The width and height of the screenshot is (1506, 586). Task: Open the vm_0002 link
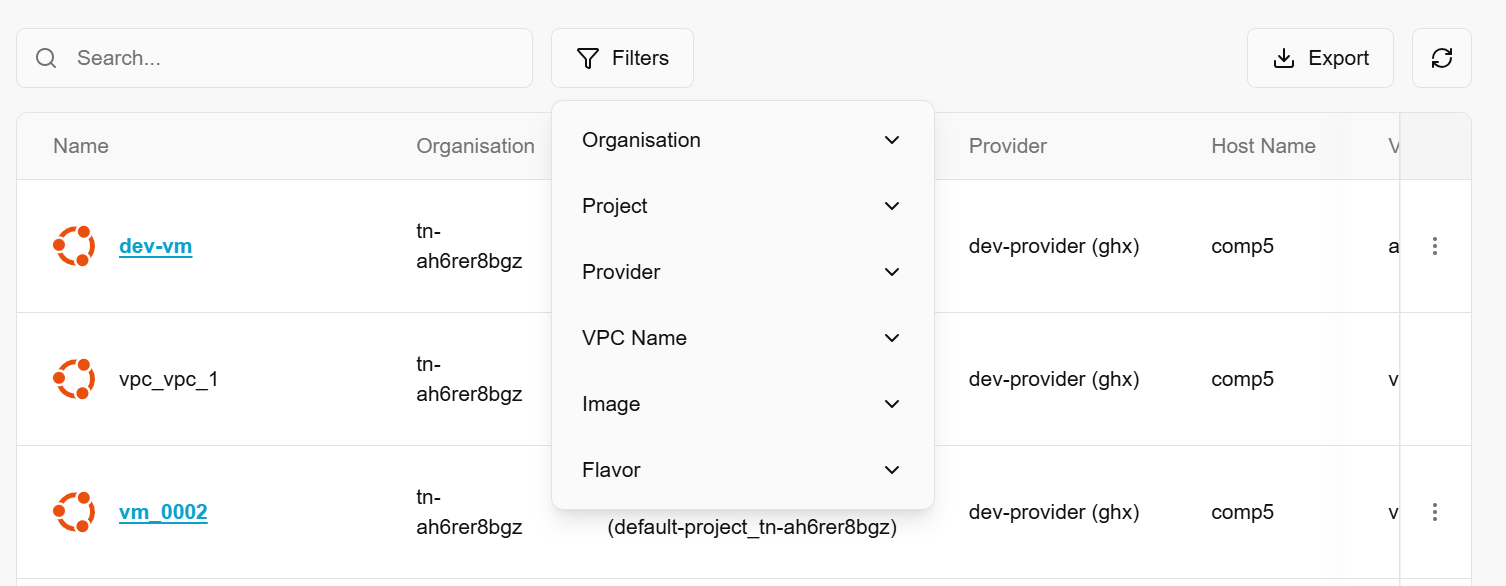tap(163, 512)
